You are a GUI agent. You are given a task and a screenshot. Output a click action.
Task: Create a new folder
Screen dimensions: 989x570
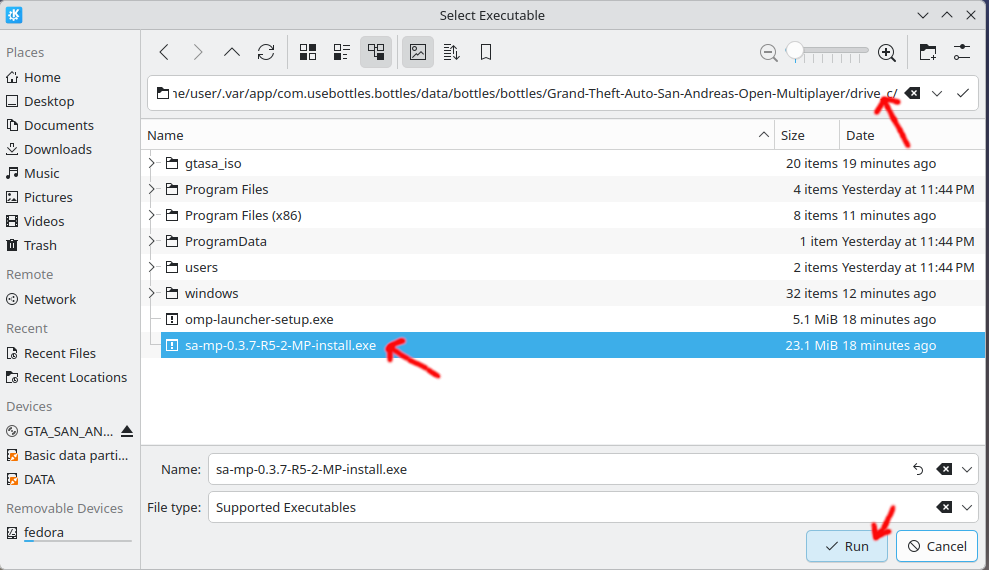pos(928,52)
